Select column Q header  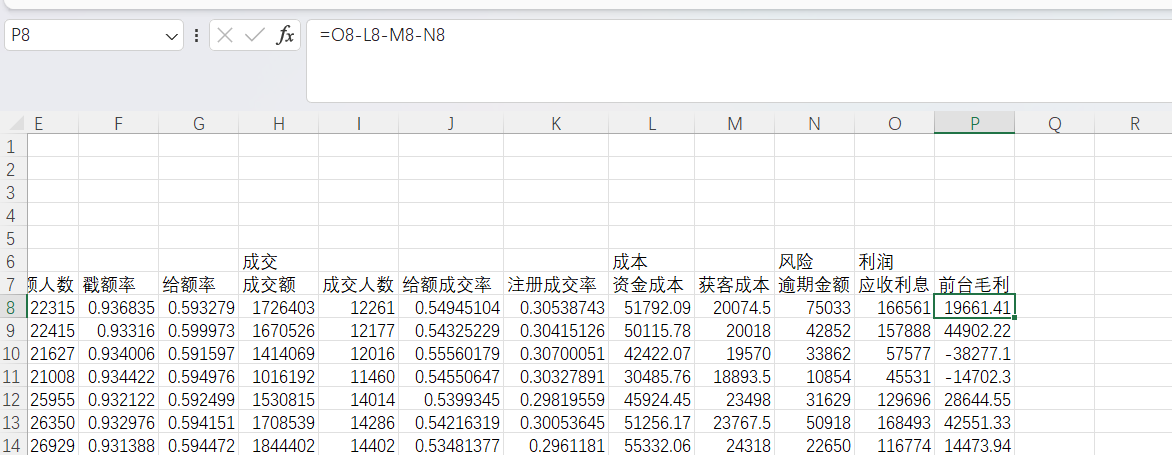coord(1054,124)
